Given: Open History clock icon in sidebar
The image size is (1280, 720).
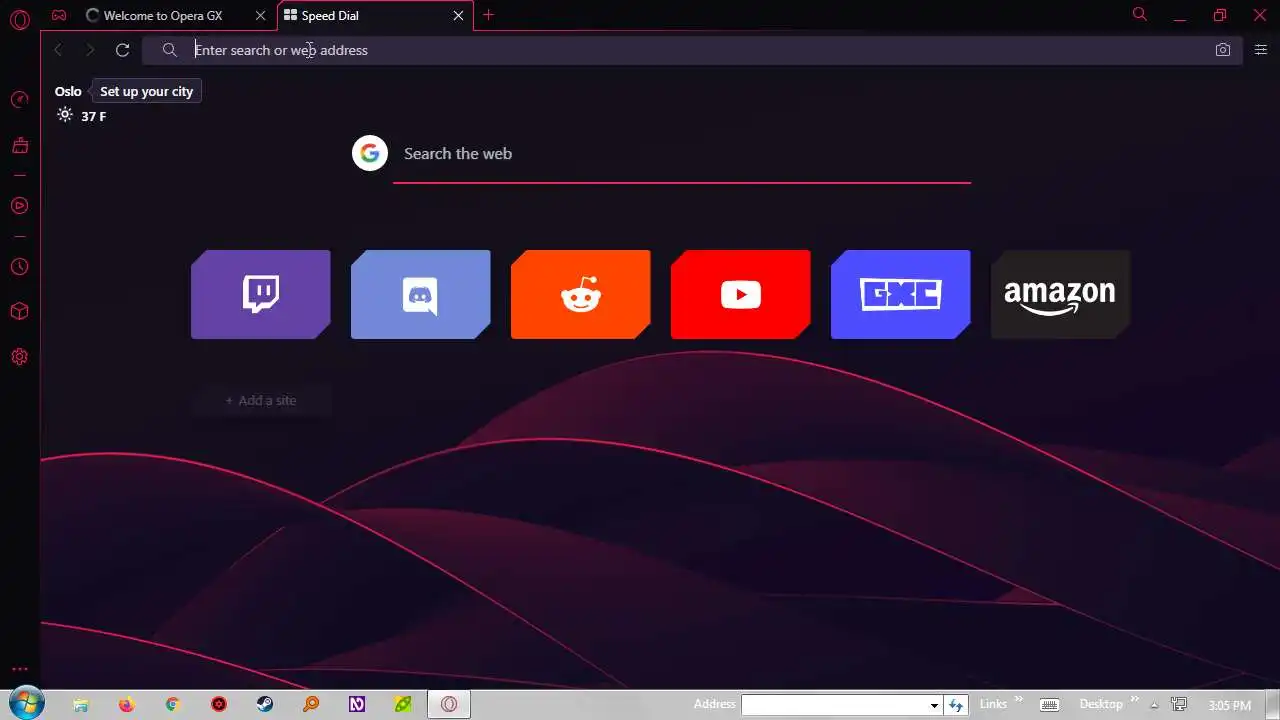Looking at the screenshot, I should (19, 267).
